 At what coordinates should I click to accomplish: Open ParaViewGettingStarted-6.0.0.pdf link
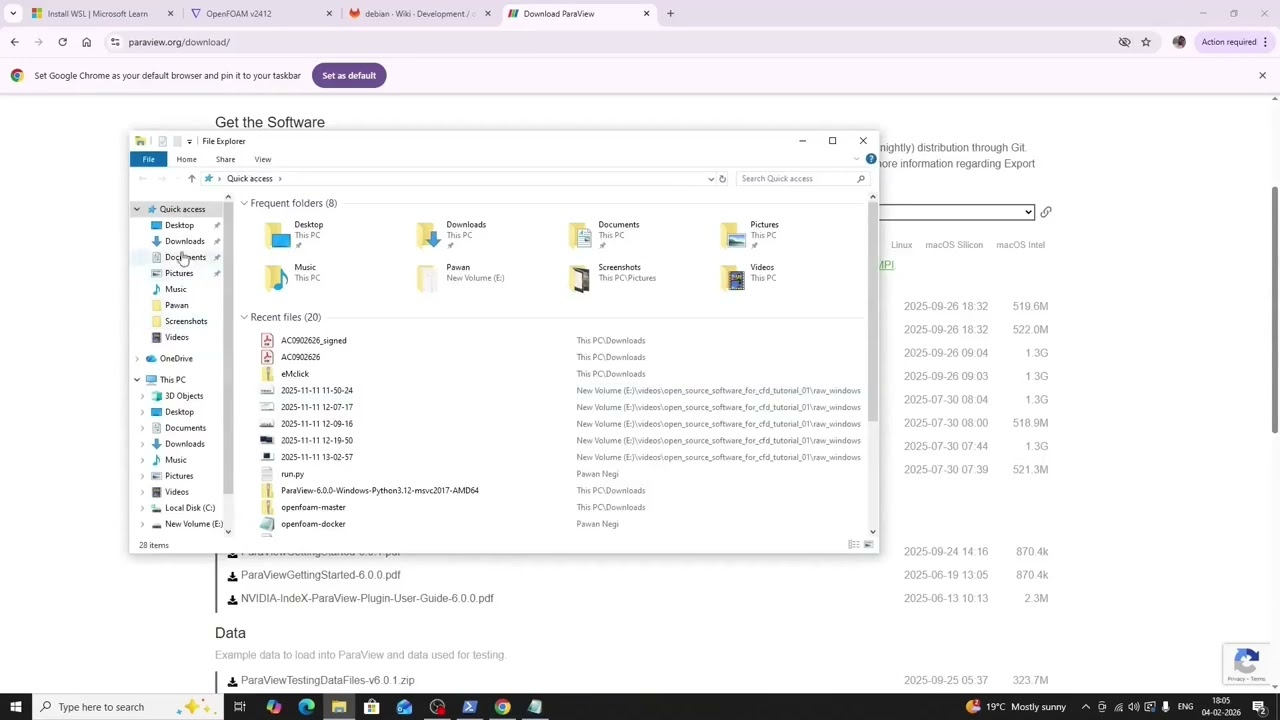click(320, 575)
